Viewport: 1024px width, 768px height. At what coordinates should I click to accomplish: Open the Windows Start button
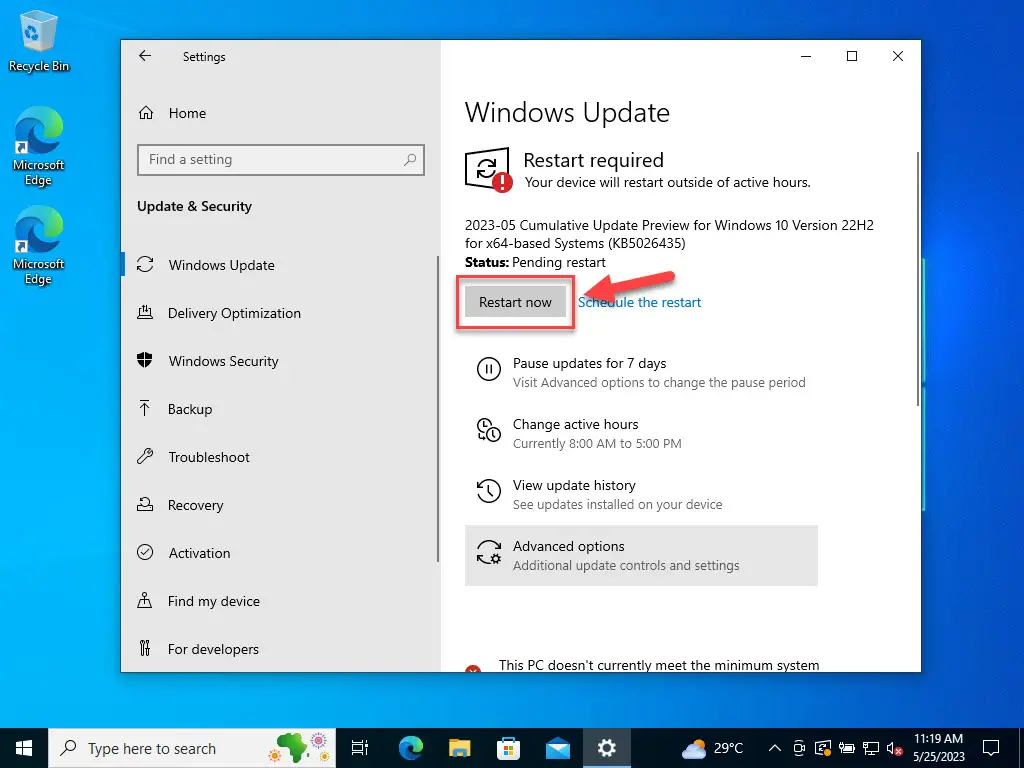click(24, 748)
